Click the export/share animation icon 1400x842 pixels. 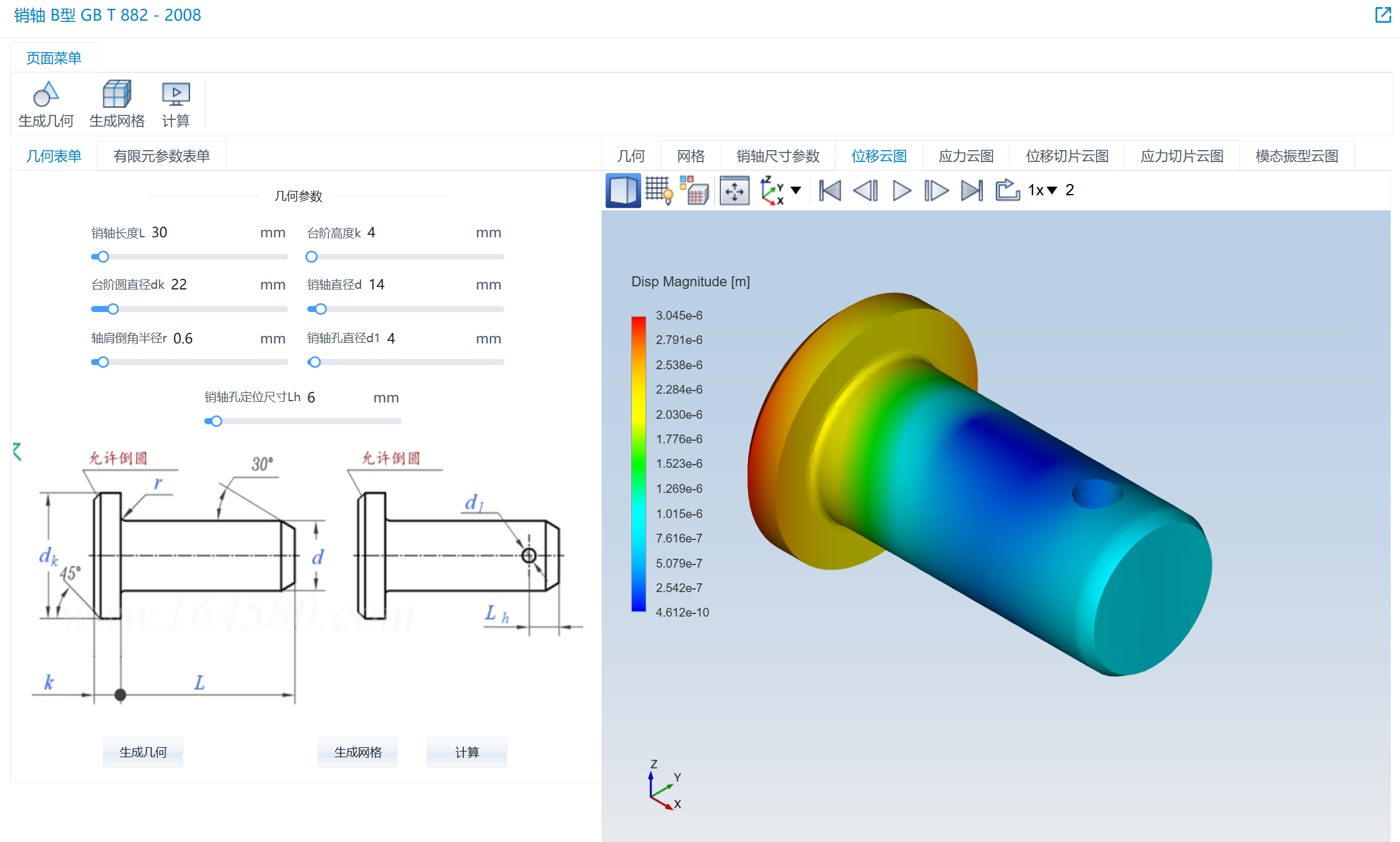tap(1007, 190)
